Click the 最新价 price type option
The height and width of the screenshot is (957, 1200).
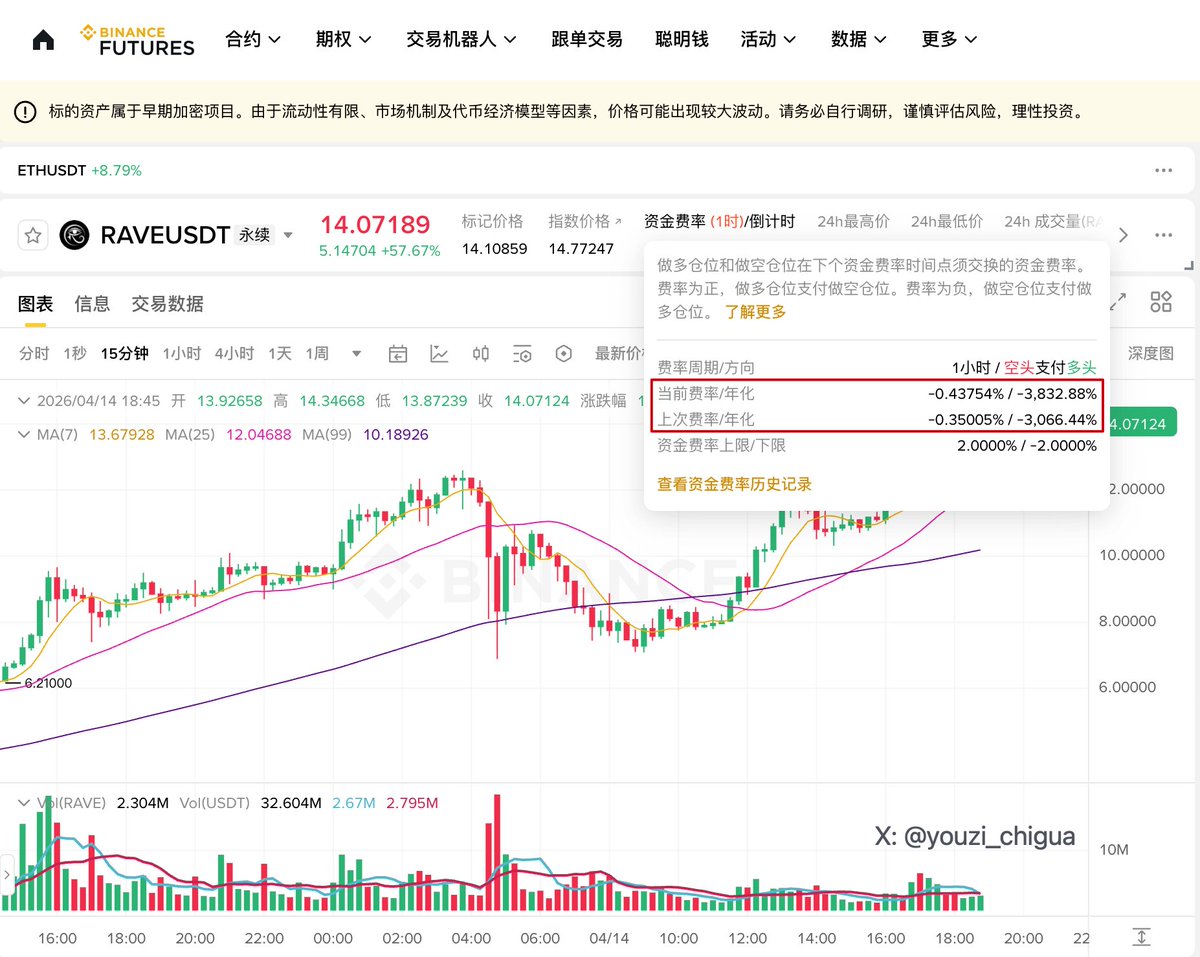[x=619, y=353]
